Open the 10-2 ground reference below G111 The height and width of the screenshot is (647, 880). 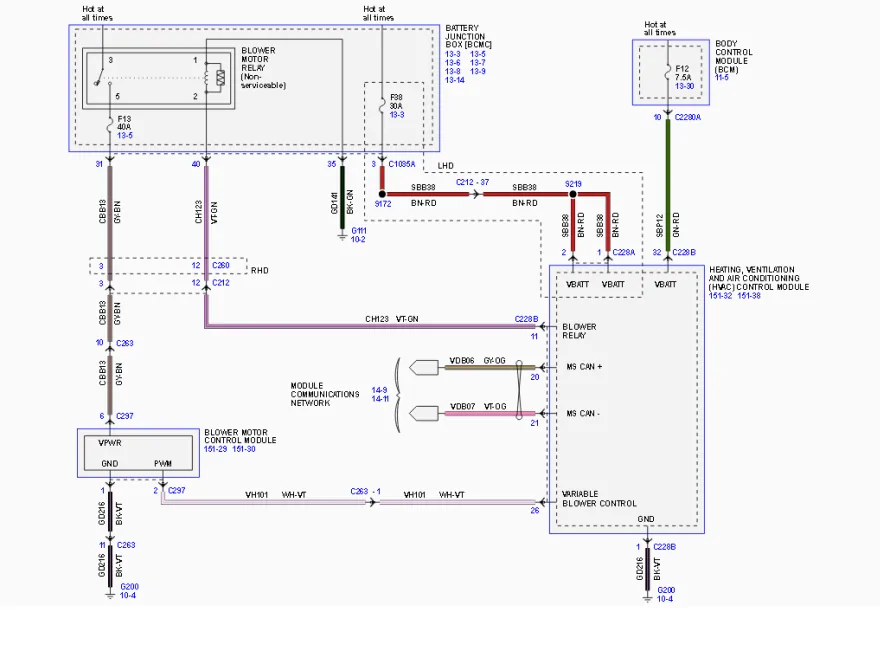(358, 240)
